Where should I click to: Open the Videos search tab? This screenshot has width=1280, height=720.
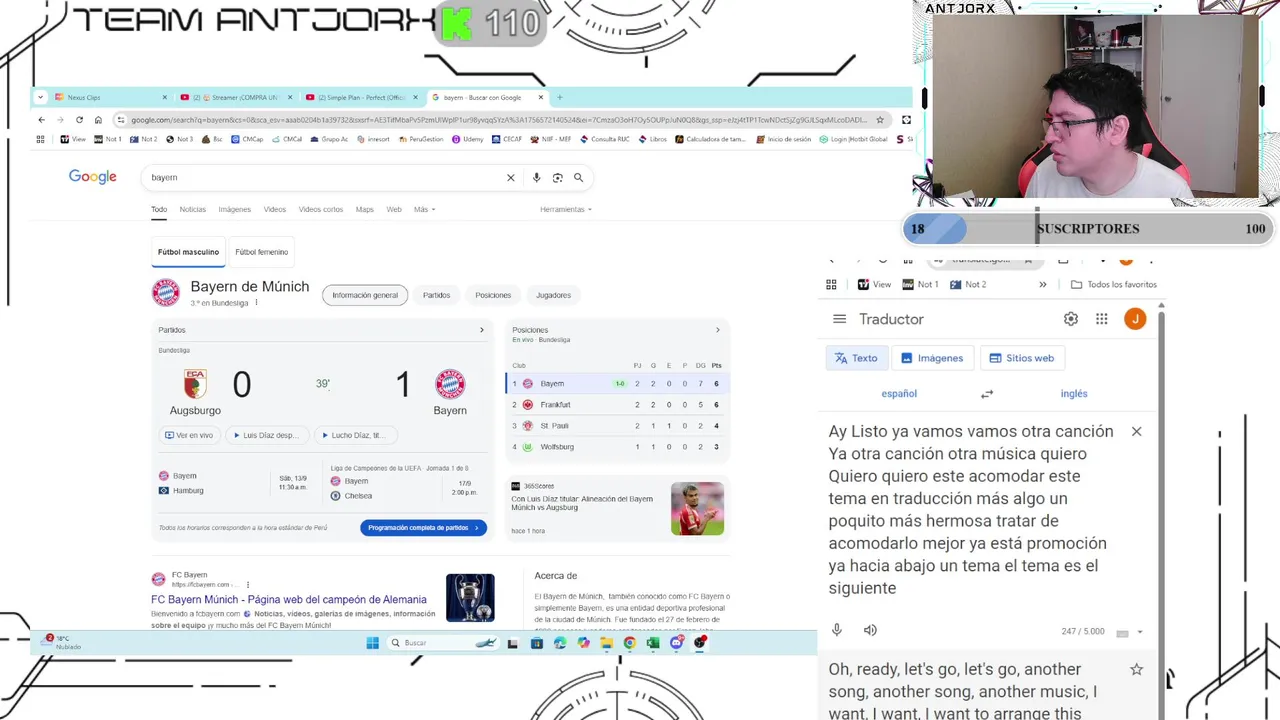(x=274, y=209)
